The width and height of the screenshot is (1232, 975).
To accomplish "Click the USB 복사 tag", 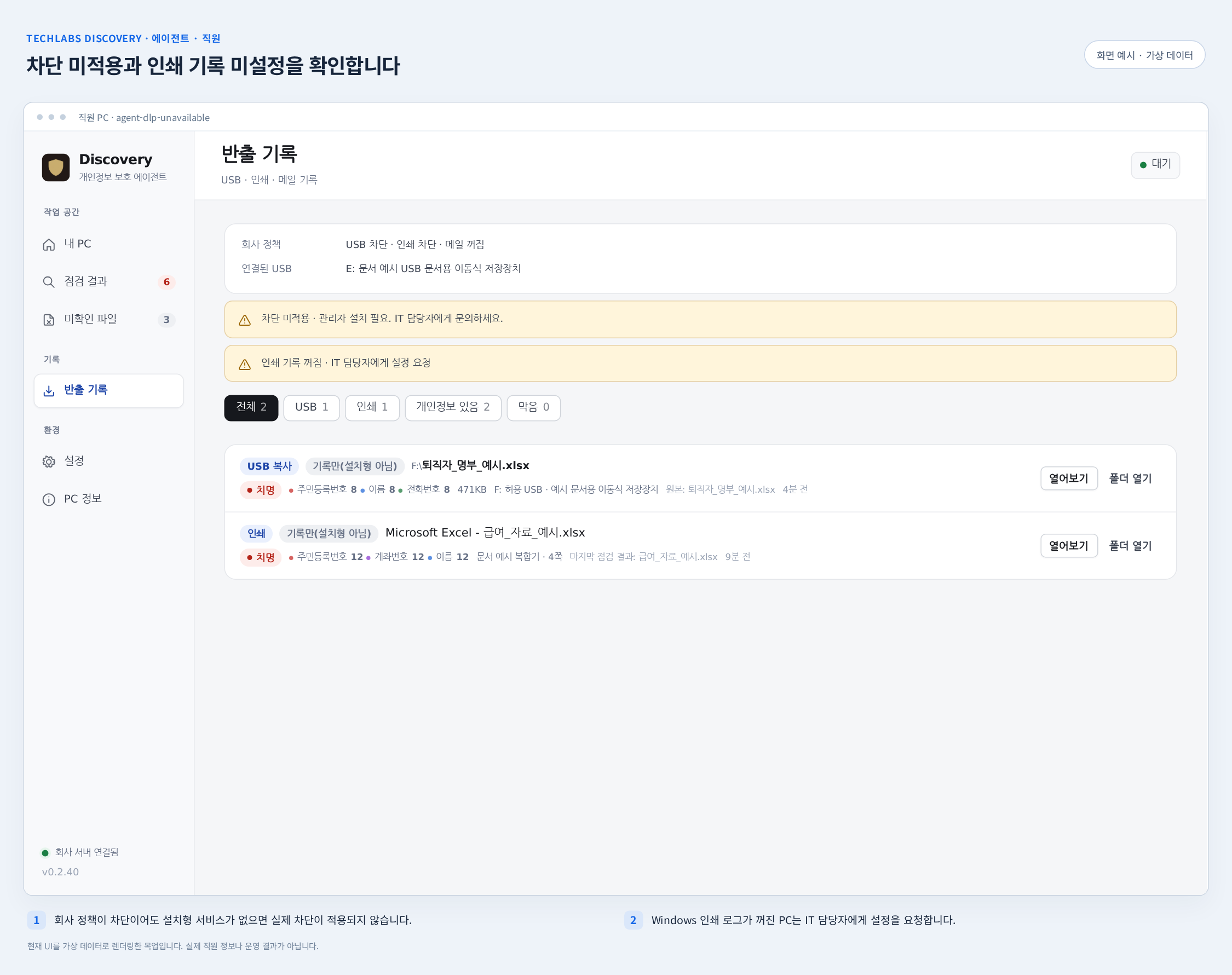I will [x=269, y=466].
